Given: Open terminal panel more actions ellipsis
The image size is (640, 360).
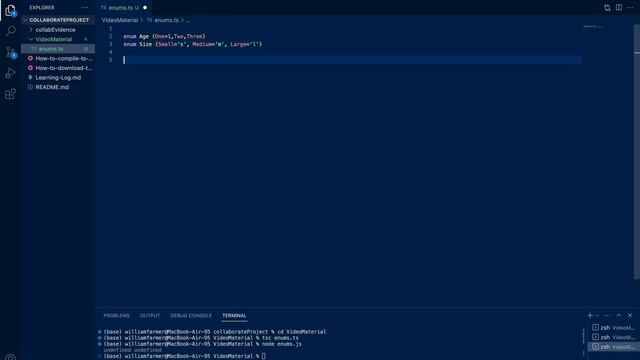Looking at the screenshot, I should (x=607, y=316).
